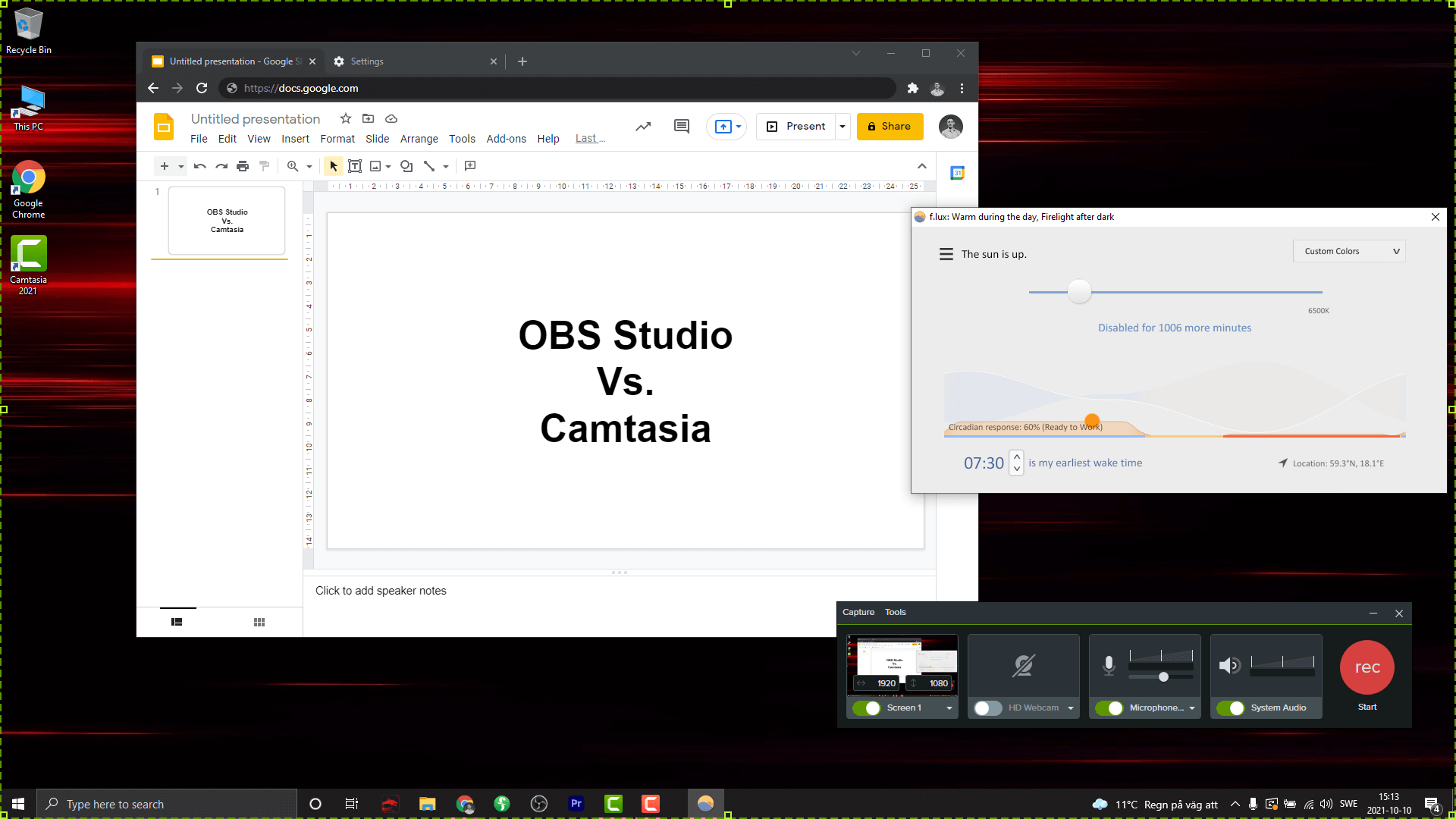
Task: Select slide 1 thumbnail in the filmstrip
Action: [x=225, y=221]
